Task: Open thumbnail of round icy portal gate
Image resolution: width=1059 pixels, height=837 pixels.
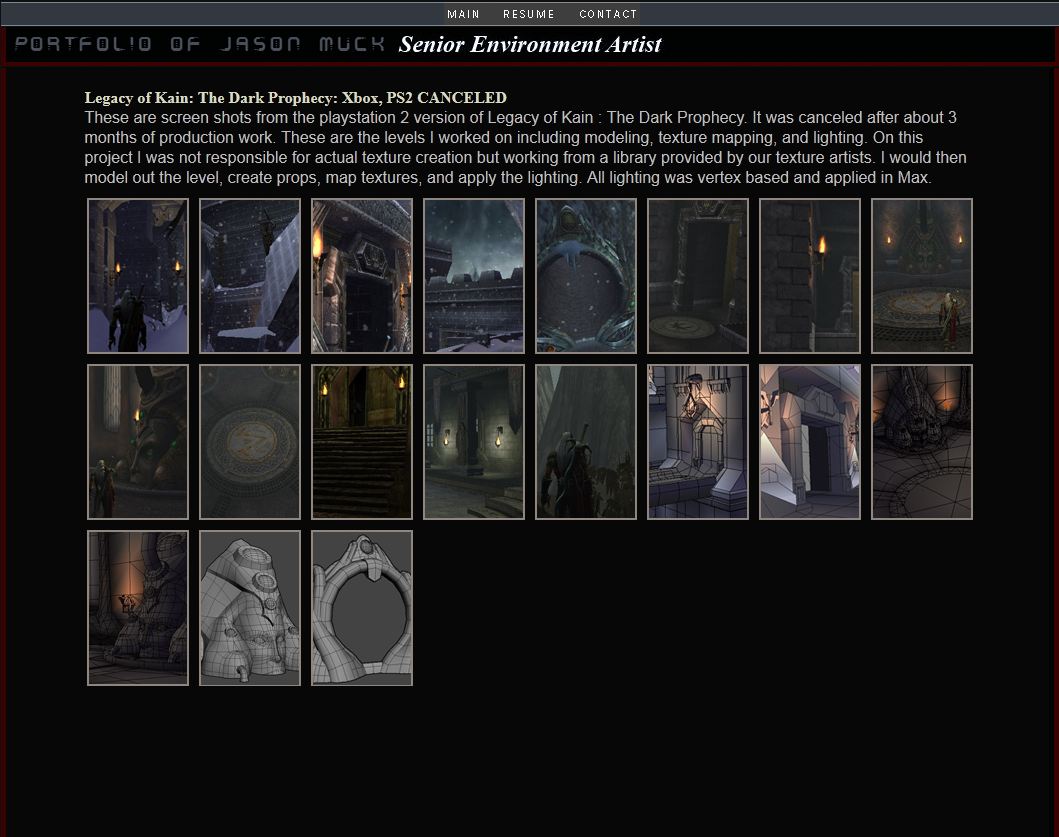Action: (586, 276)
